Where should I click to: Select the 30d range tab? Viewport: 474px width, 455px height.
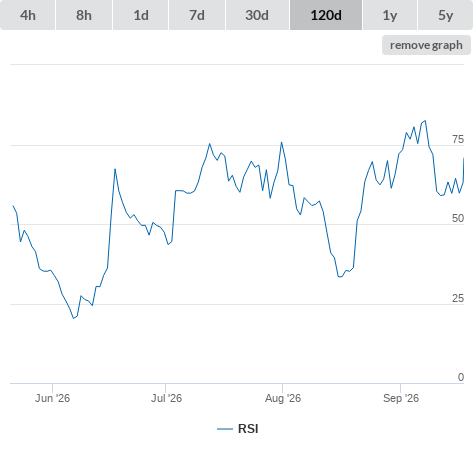257,15
